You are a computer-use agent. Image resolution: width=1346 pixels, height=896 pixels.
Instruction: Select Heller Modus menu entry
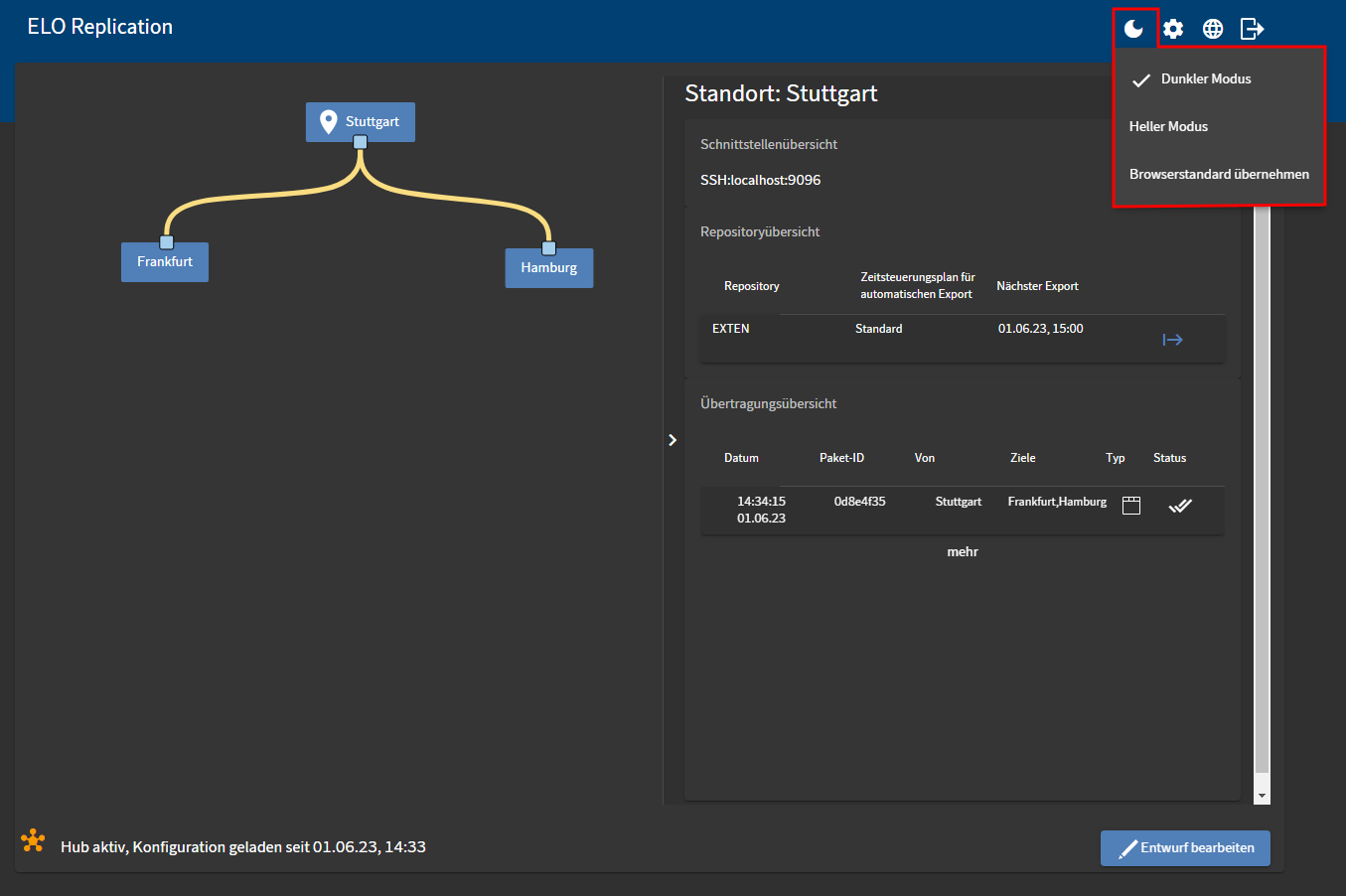[1219, 126]
